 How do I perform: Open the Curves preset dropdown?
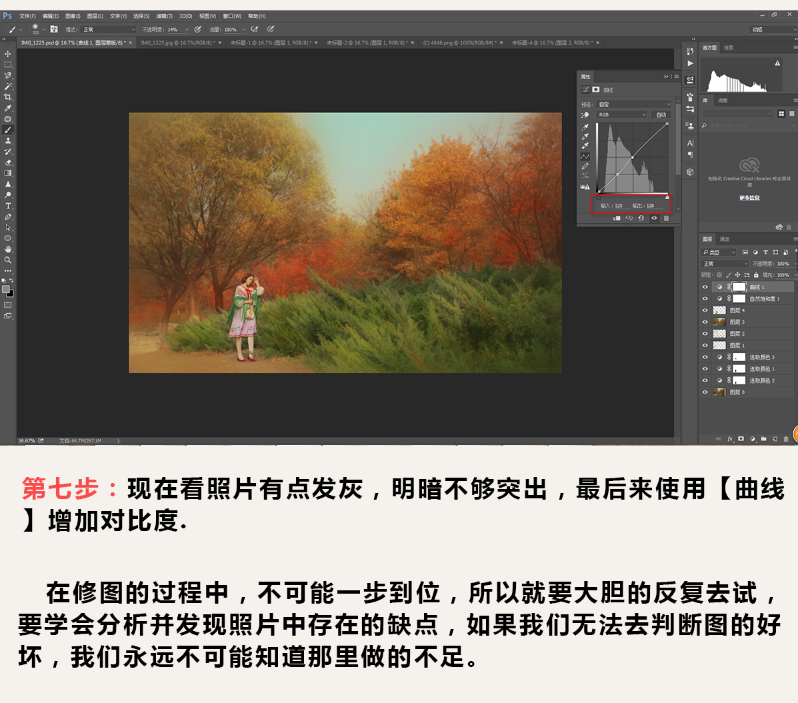[634, 104]
